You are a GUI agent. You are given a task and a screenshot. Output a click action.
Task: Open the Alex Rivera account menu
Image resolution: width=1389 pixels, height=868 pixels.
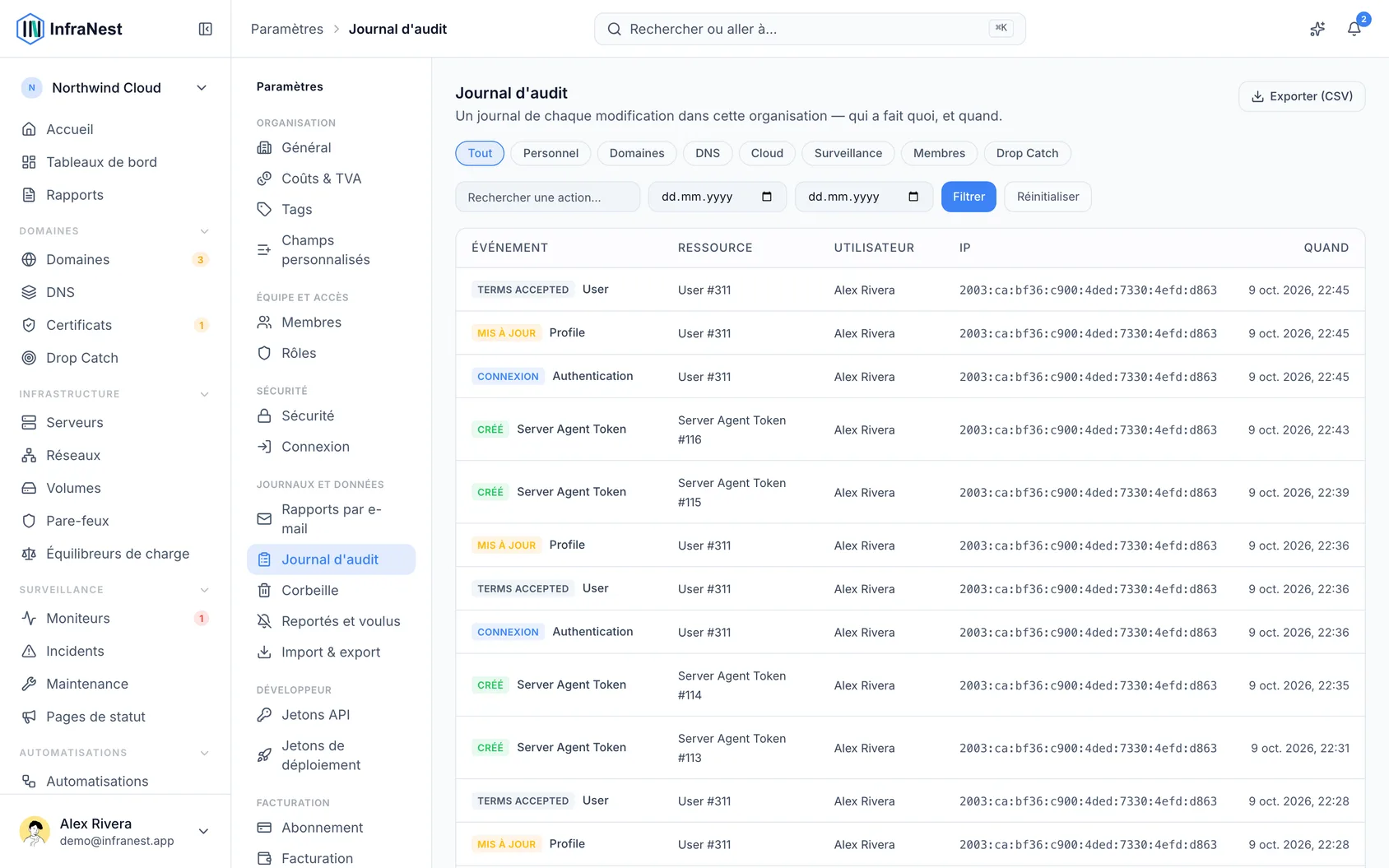[x=115, y=831]
